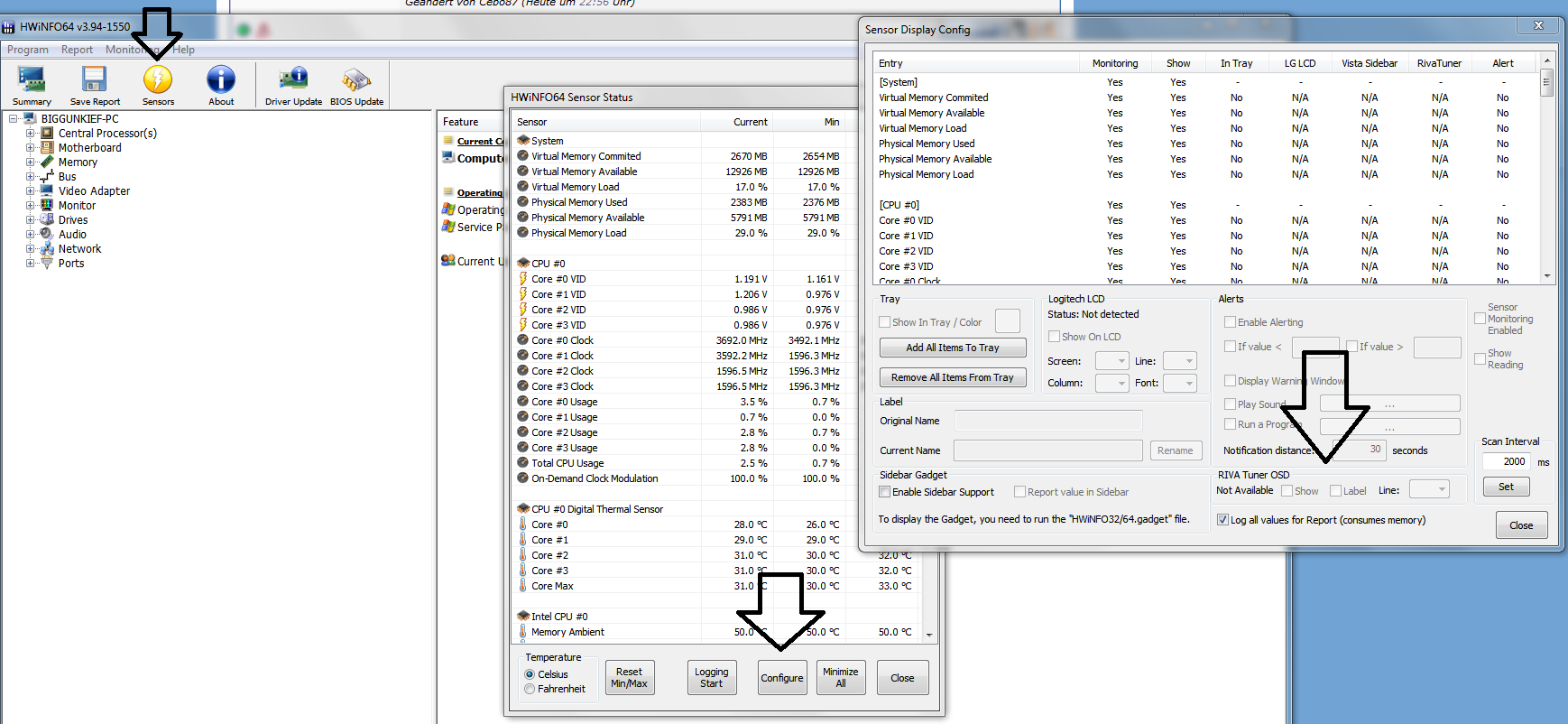
Task: Click the Set scan interval button
Action: (1506, 487)
